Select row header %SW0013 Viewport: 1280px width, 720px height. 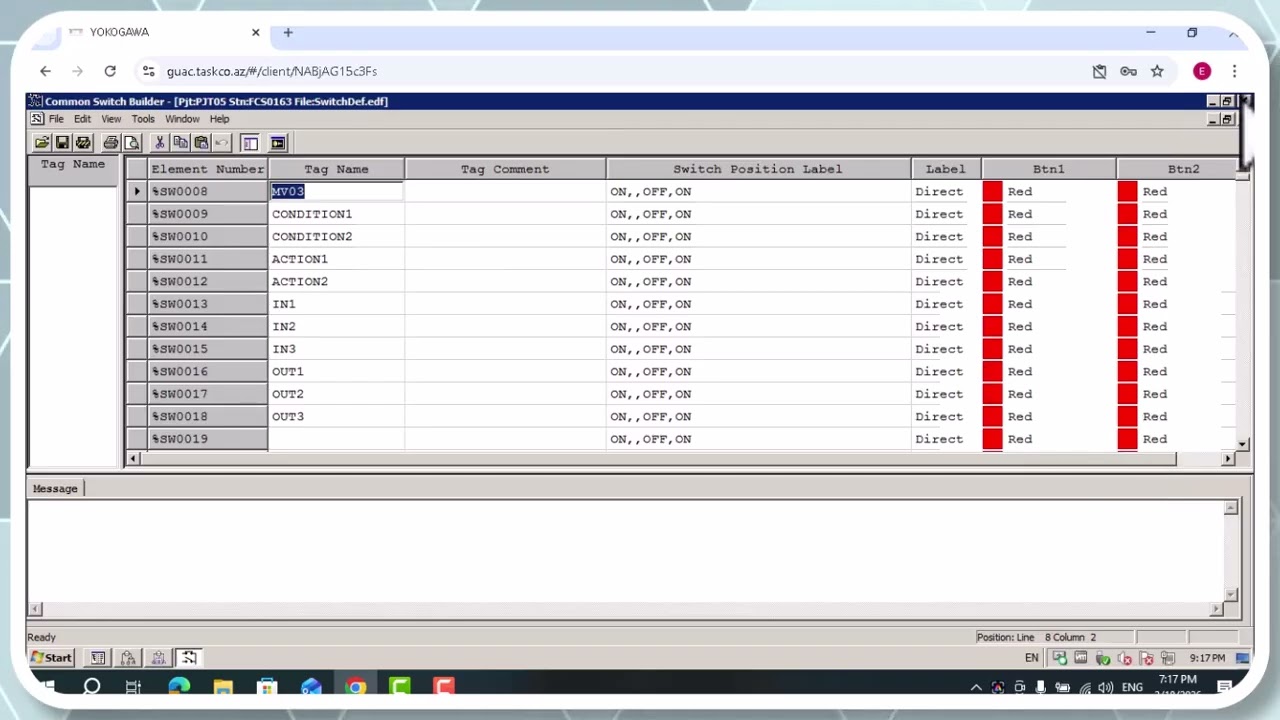[x=207, y=304]
